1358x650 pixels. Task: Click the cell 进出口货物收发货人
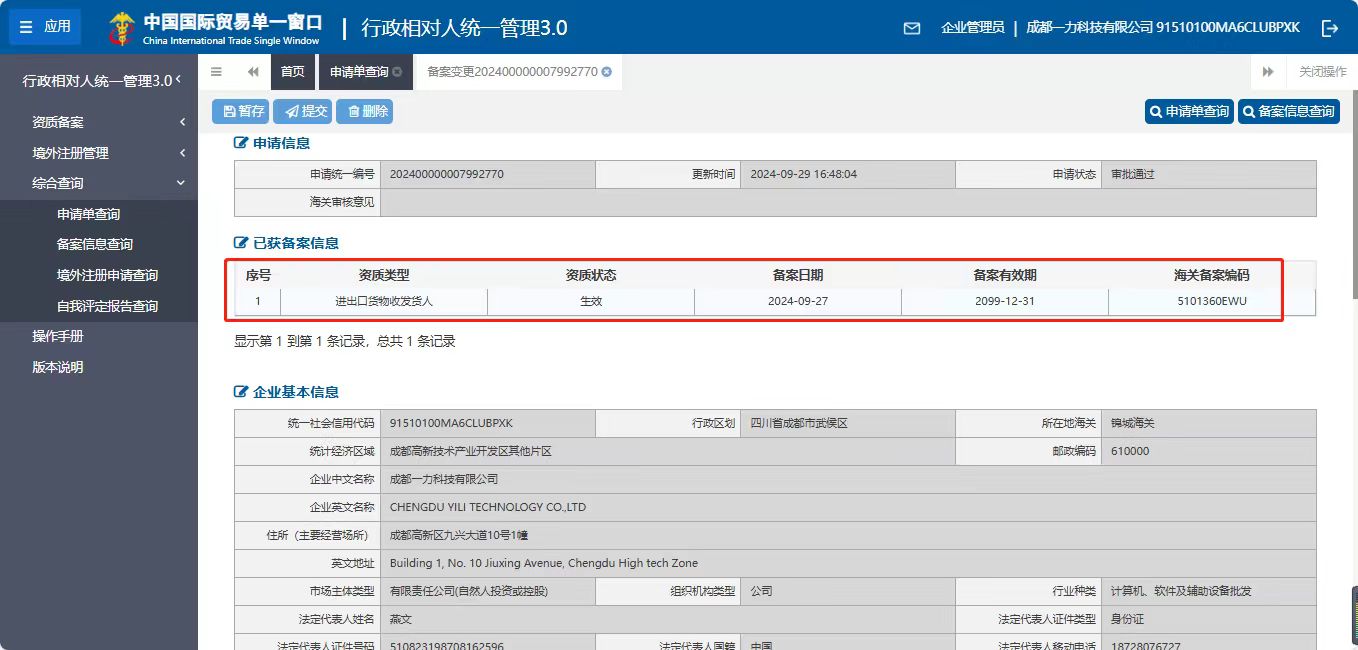tap(384, 301)
